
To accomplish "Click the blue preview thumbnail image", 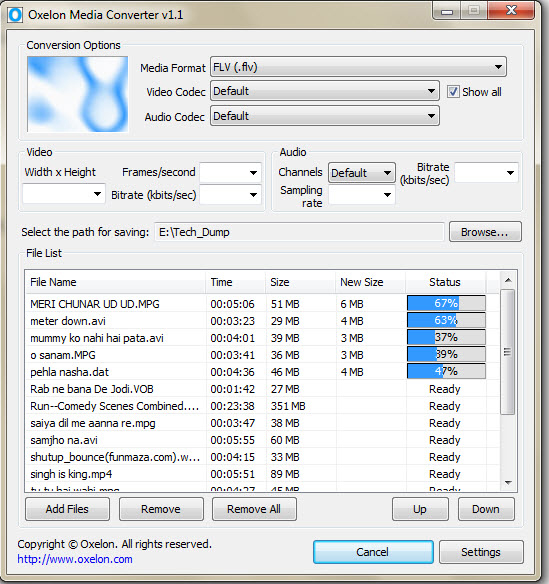I will pos(77,94).
